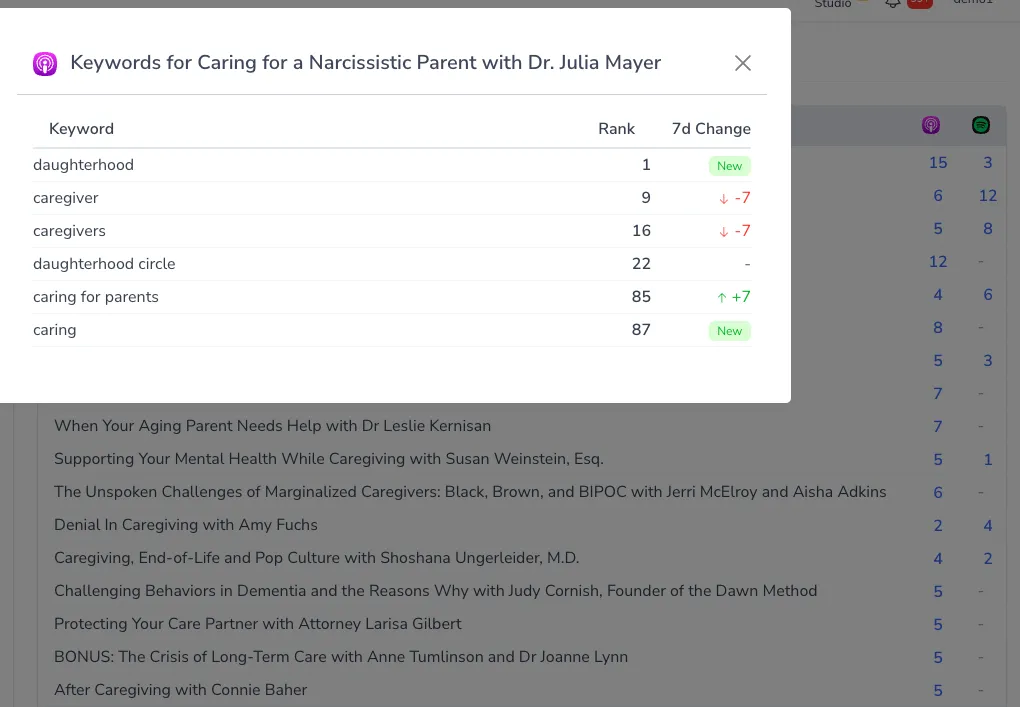Image resolution: width=1020 pixels, height=707 pixels.
Task: Open the episode Protecting Your Care Partner with Attorney Larisa Gilbert
Action: [257, 624]
